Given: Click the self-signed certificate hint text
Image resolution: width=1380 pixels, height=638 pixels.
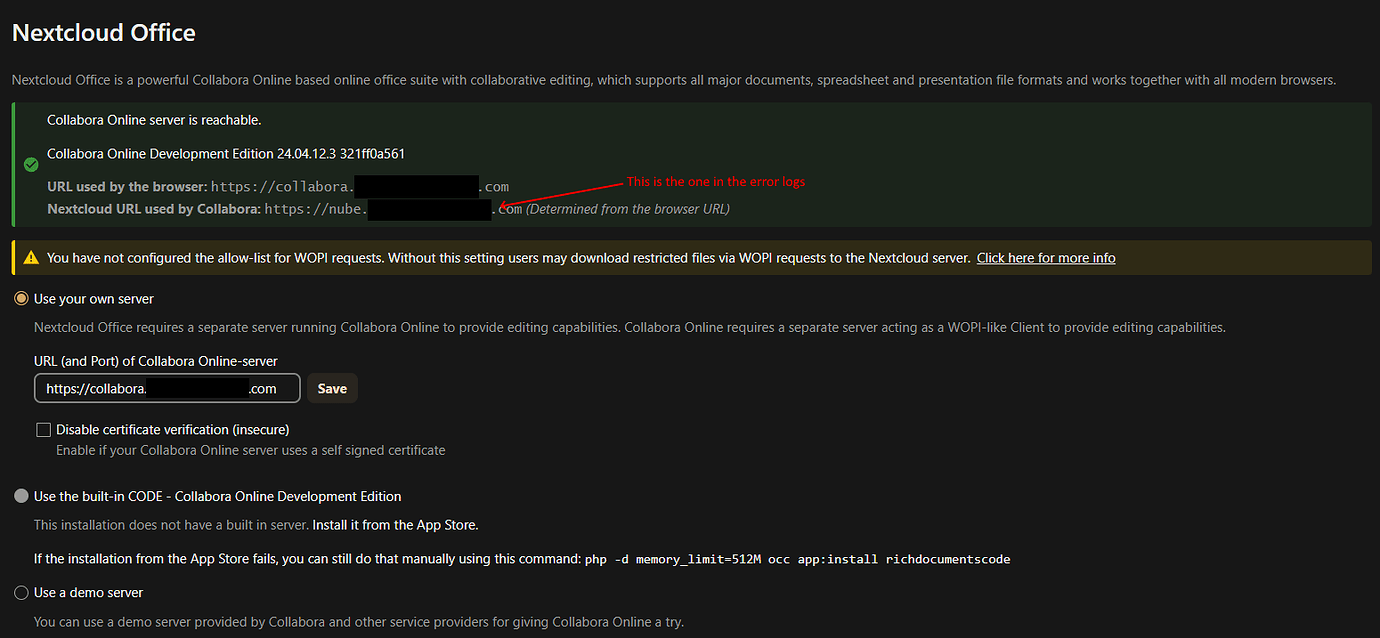Looking at the screenshot, I should [250, 450].
